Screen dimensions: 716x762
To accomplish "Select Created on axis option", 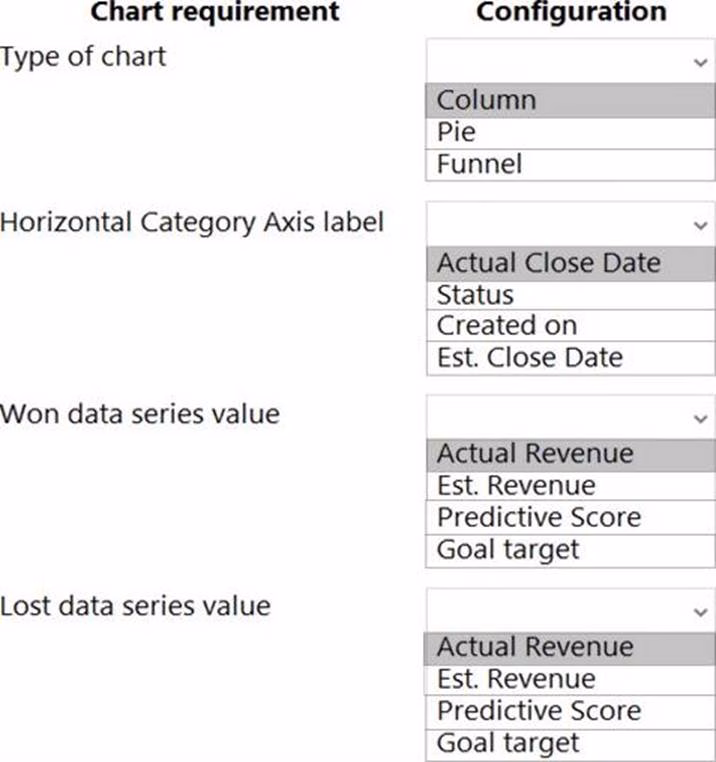I will tap(570, 326).
